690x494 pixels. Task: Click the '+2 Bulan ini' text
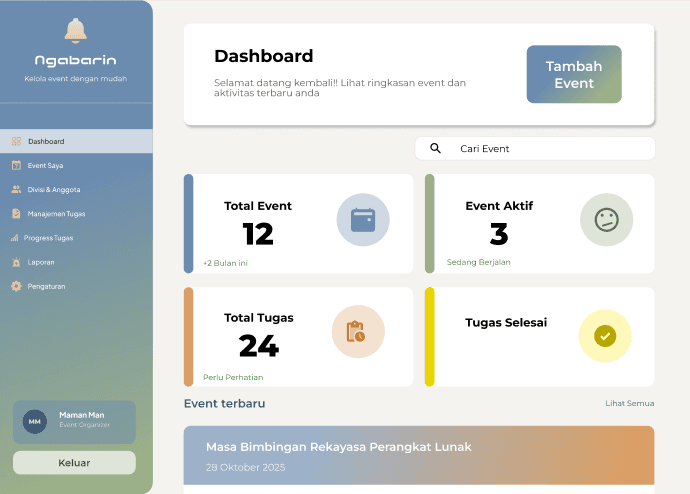[225, 263]
